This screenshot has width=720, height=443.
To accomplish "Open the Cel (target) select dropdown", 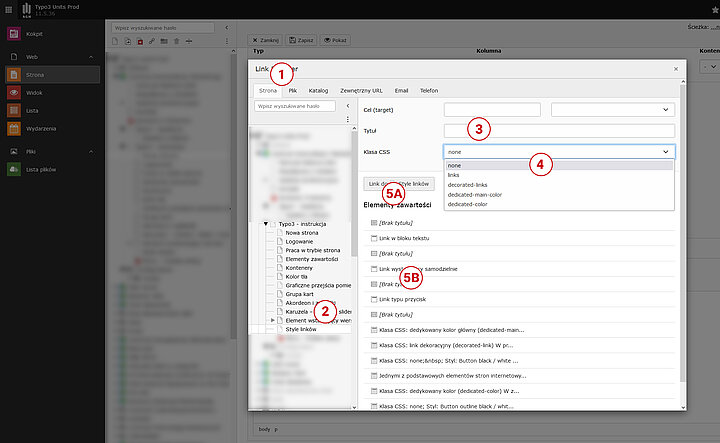I will click(613, 110).
